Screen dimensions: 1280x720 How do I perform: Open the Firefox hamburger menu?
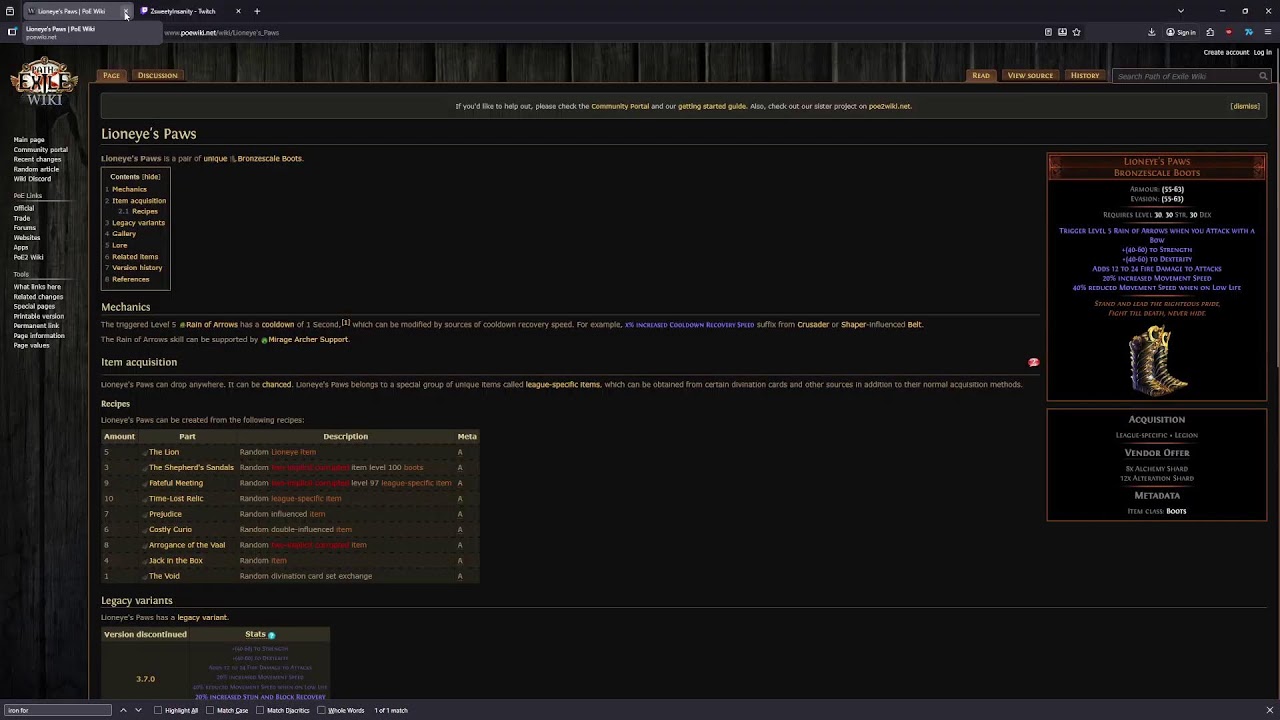pos(1268,32)
